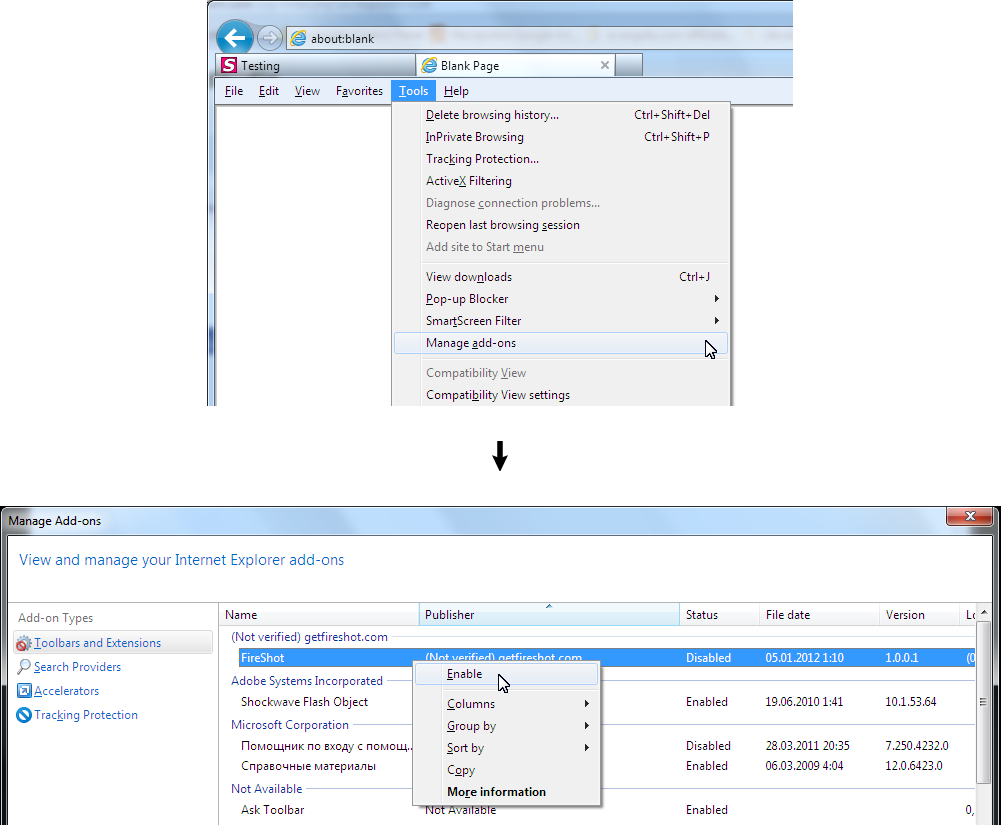Click the add-on list vertical scrollbar thumb

click(x=984, y=701)
